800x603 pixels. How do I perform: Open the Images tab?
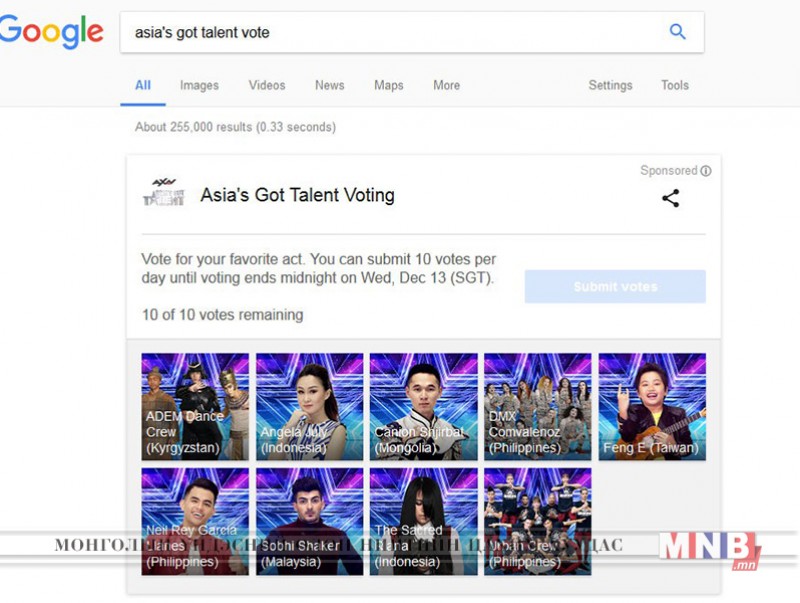pyautogui.click(x=199, y=85)
